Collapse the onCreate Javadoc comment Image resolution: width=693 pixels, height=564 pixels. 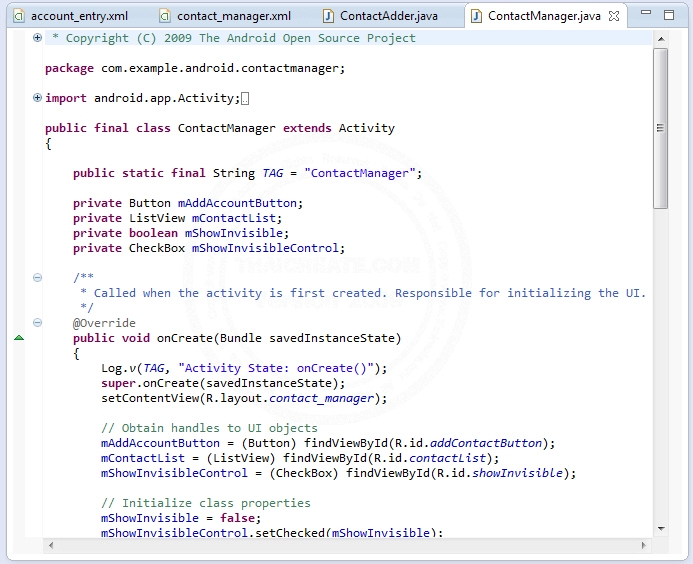tap(38, 278)
